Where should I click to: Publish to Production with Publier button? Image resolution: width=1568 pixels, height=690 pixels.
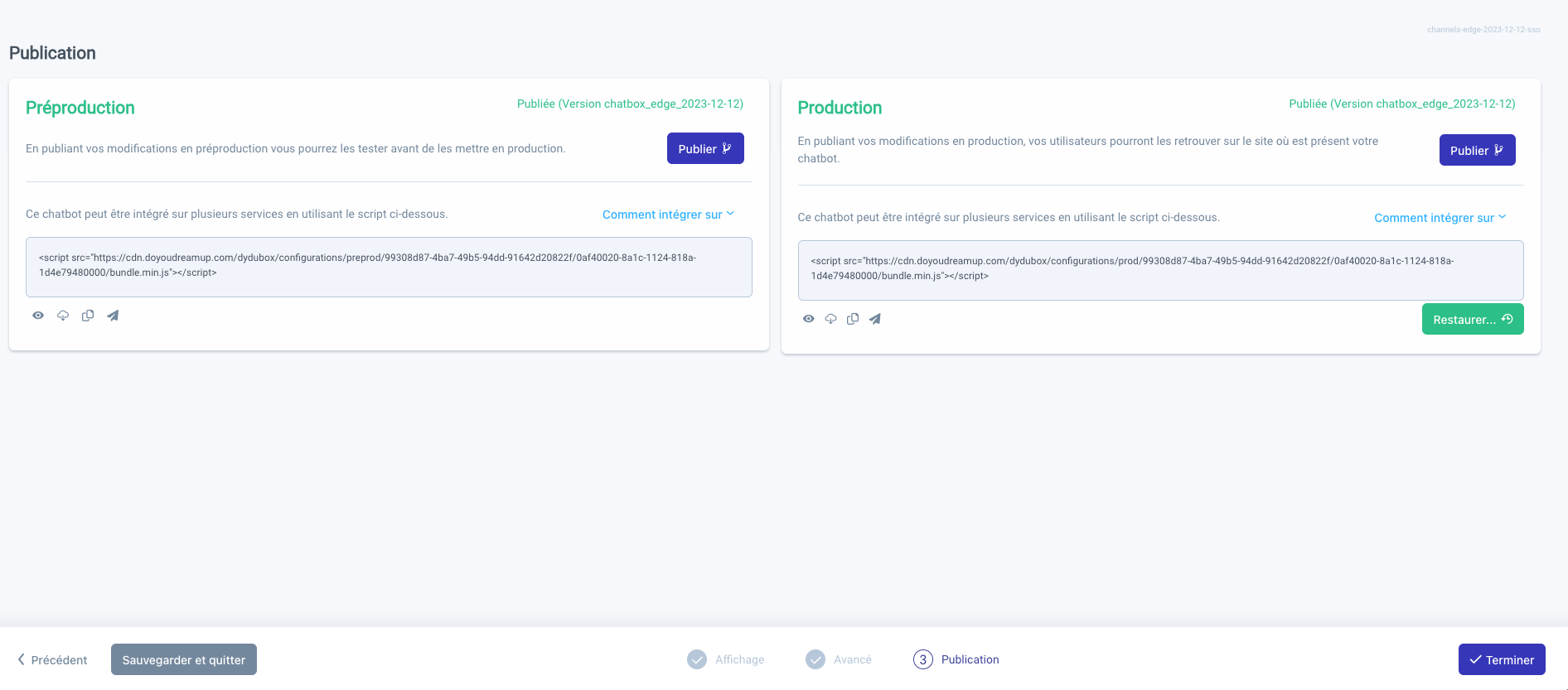point(1477,150)
